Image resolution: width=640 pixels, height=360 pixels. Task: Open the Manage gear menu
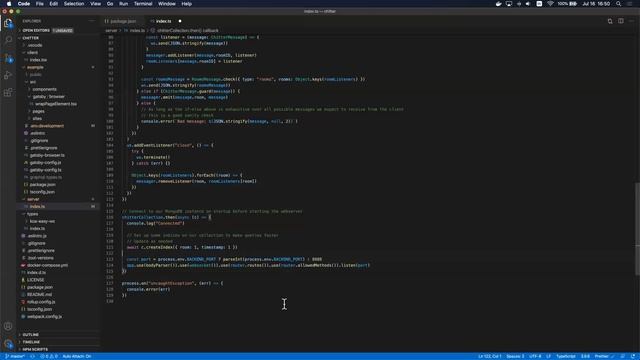click(x=8, y=344)
